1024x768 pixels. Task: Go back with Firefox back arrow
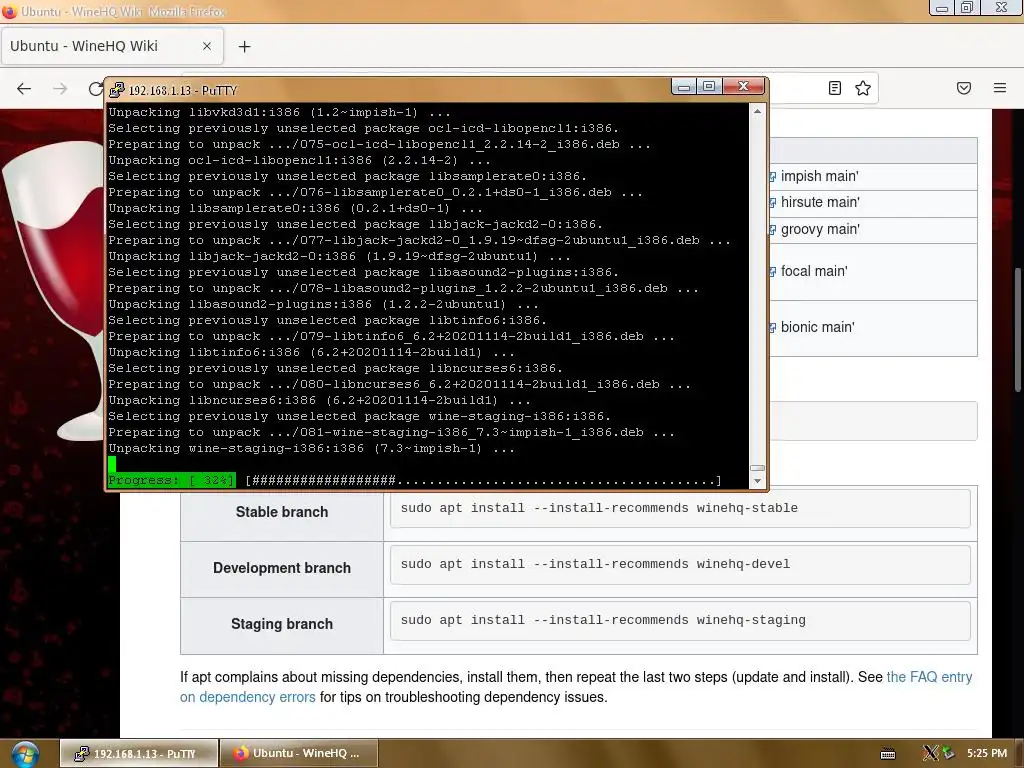[x=24, y=88]
